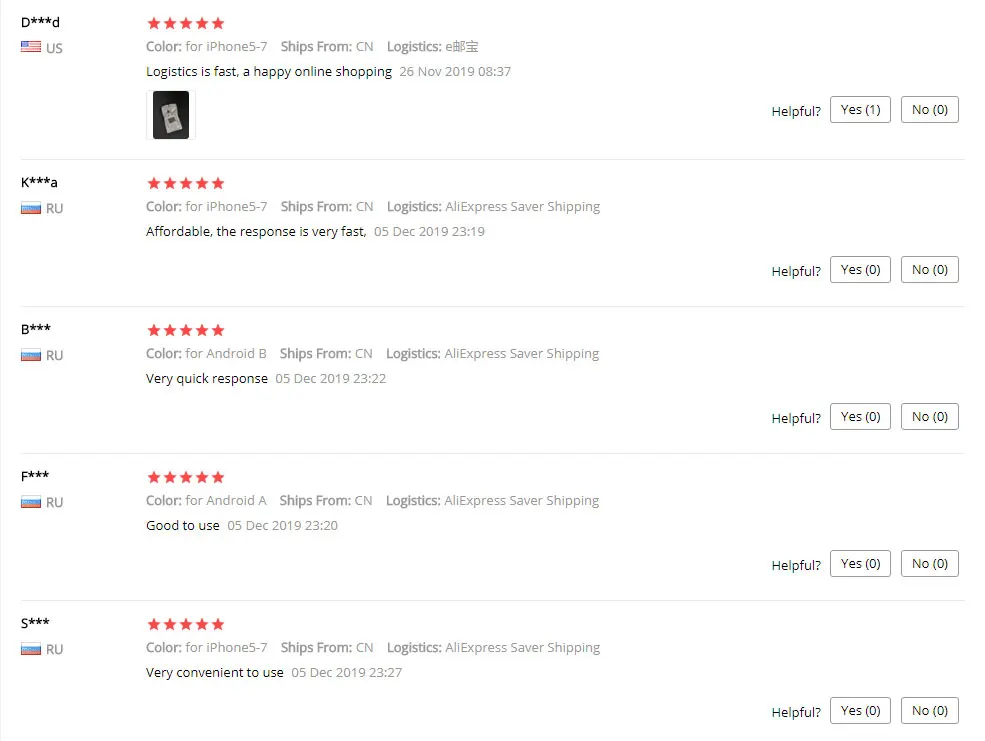Click reviewer name D***d
The height and width of the screenshot is (741, 985).
click(40, 23)
